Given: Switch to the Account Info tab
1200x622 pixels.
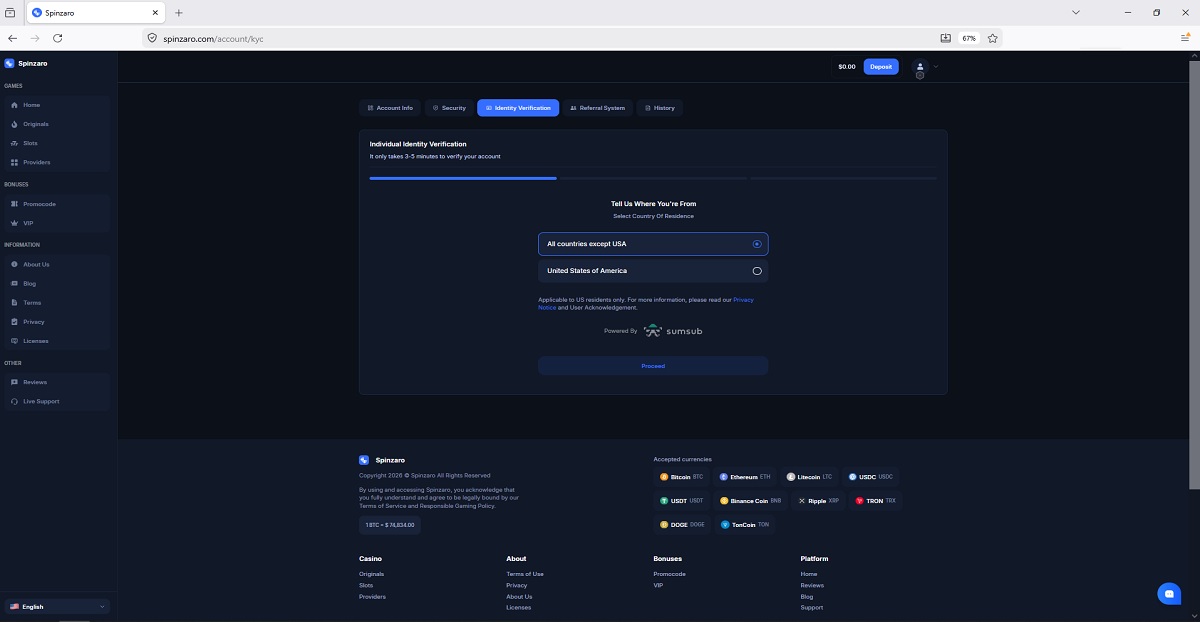Looking at the screenshot, I should tap(390, 108).
